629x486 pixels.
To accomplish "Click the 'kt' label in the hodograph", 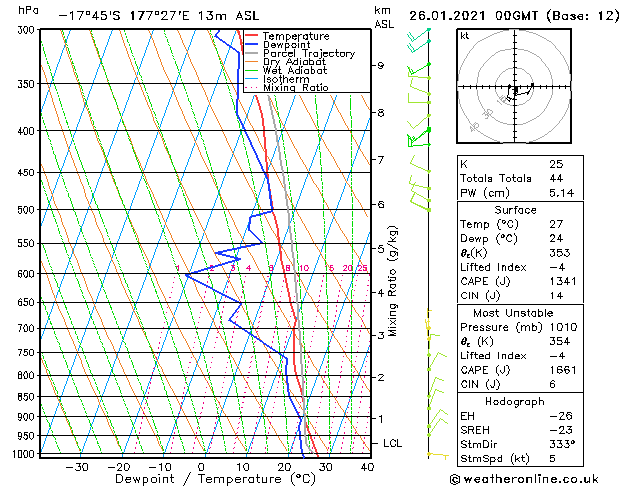I will pos(465,36).
